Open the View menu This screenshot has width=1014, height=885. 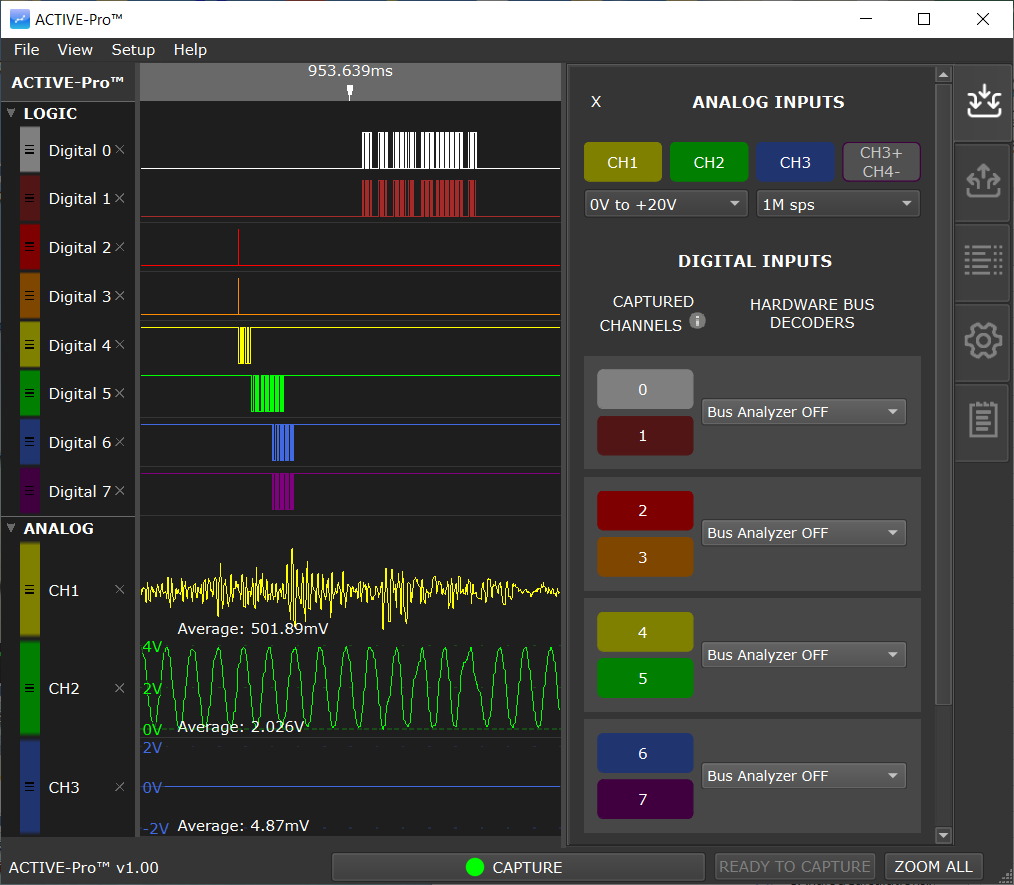click(75, 49)
